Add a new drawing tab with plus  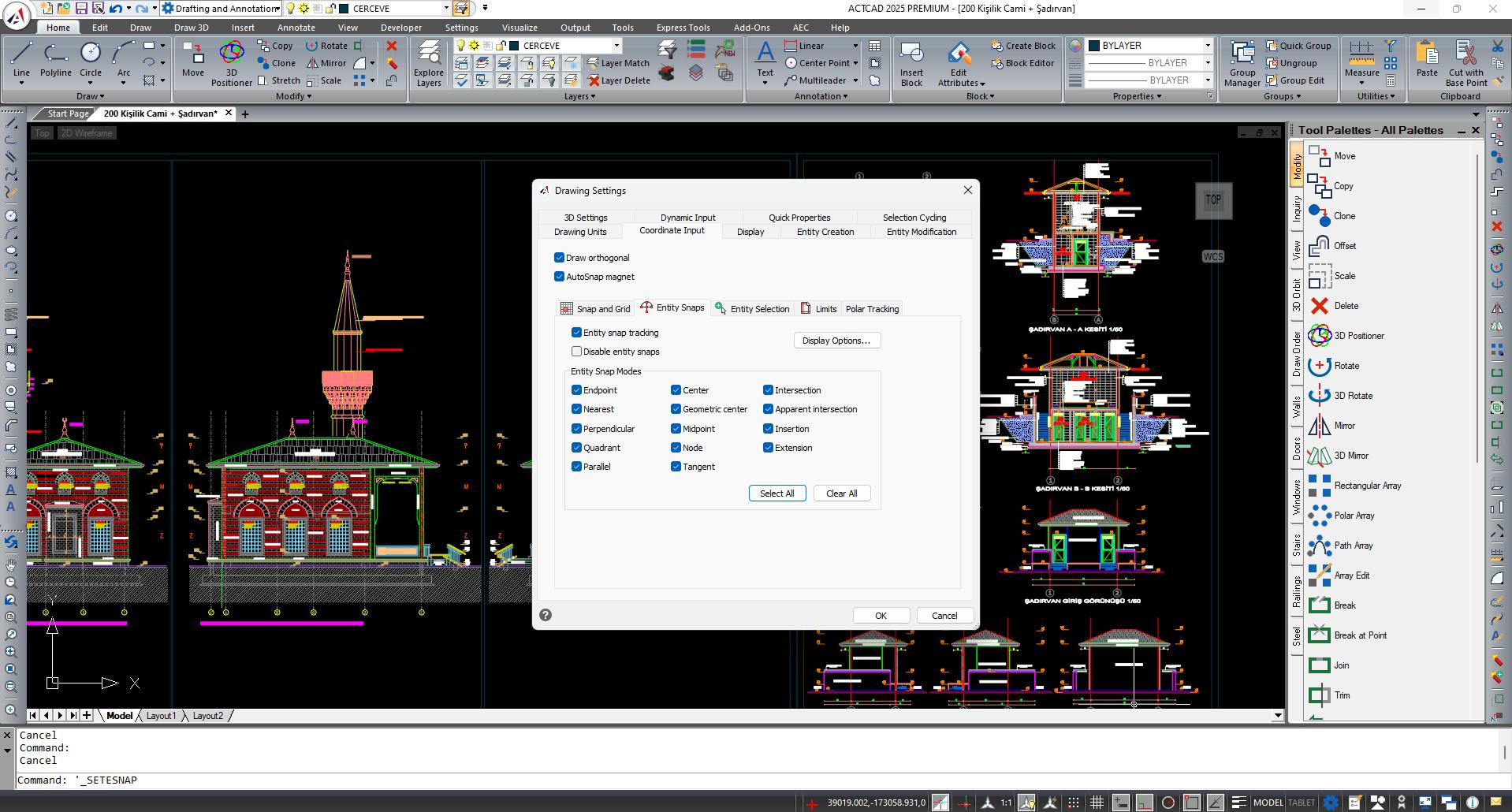click(245, 114)
